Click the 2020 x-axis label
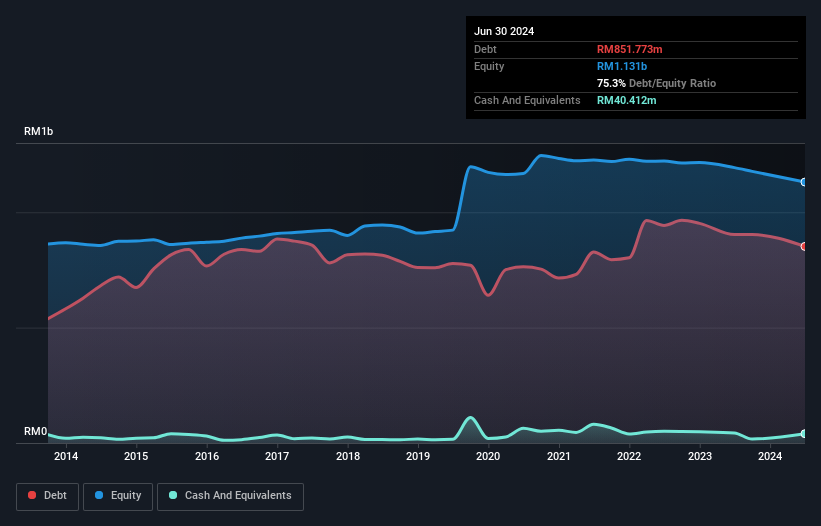This screenshot has height=526, width=821. coord(488,456)
